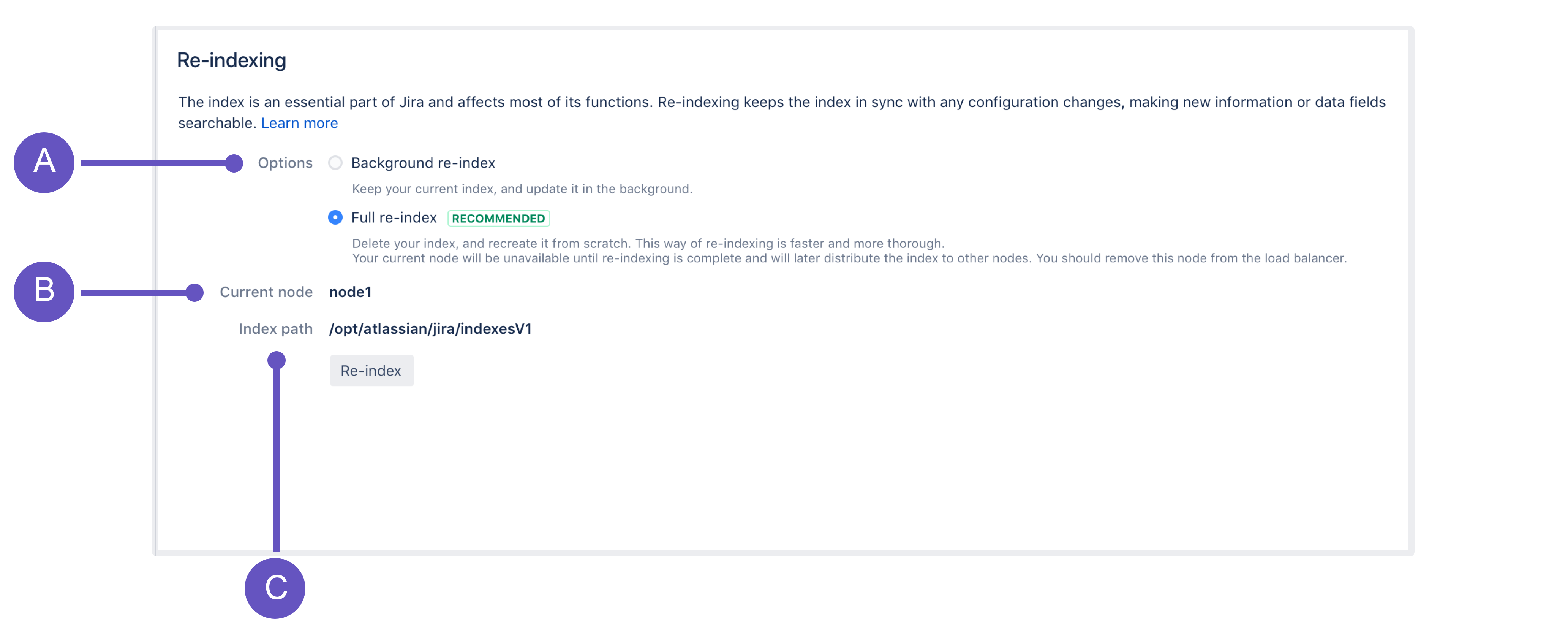Image resolution: width=1568 pixels, height=634 pixels.
Task: Click the Full re-index label text
Action: point(394,217)
